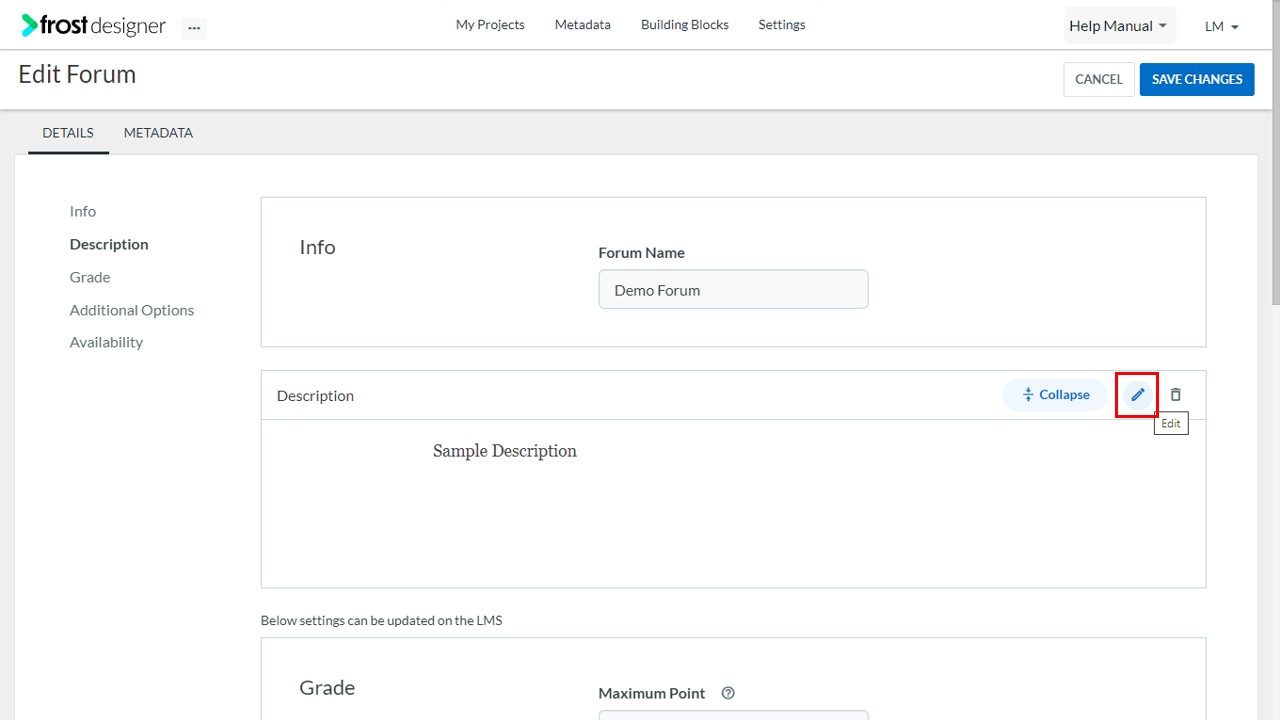Click the Forum Name input field
The height and width of the screenshot is (720, 1280).
(733, 289)
